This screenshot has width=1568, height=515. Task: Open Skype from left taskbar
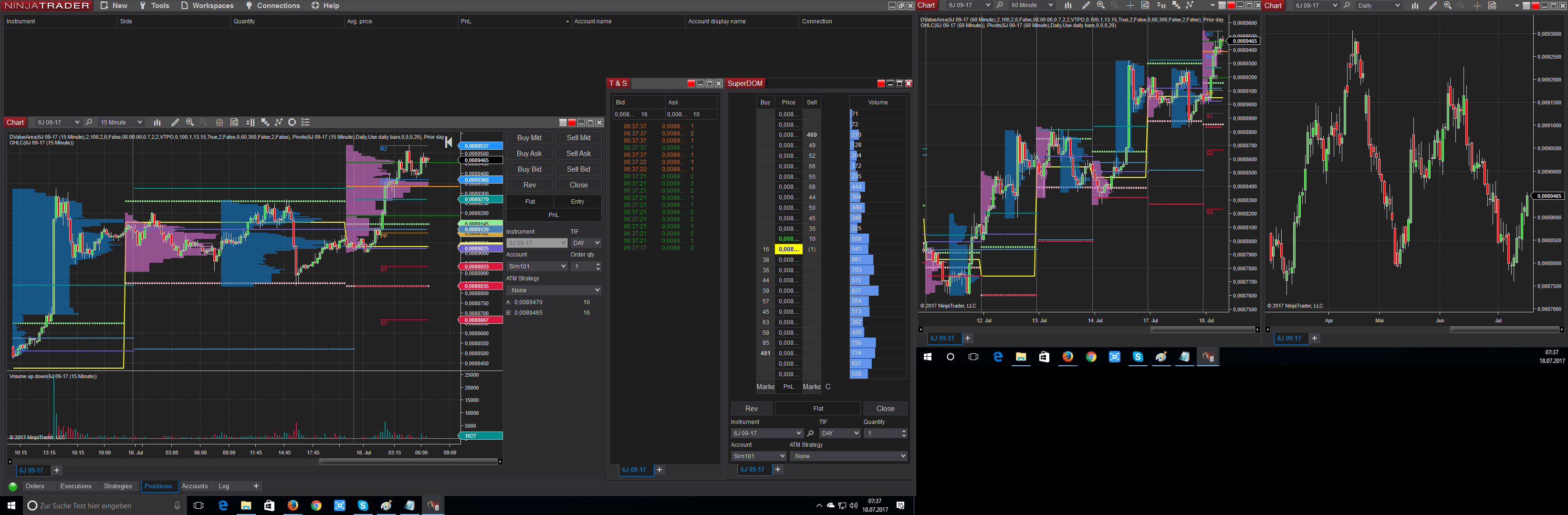[x=363, y=505]
